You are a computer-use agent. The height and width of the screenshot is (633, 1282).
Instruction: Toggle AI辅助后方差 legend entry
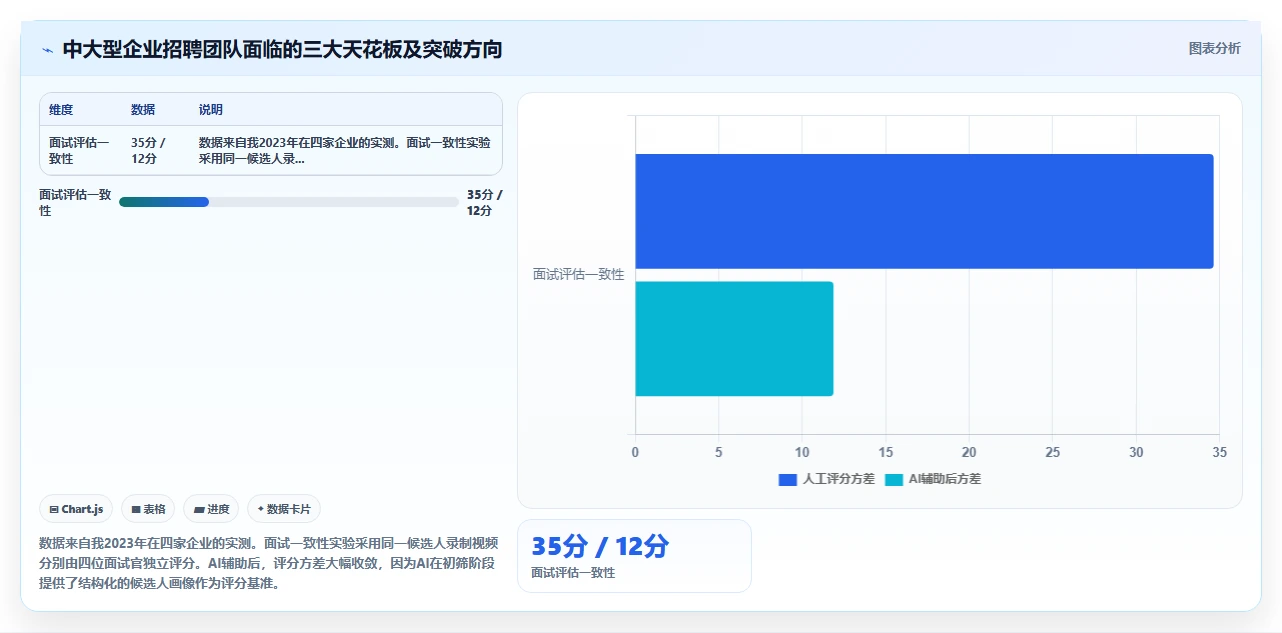[933, 479]
